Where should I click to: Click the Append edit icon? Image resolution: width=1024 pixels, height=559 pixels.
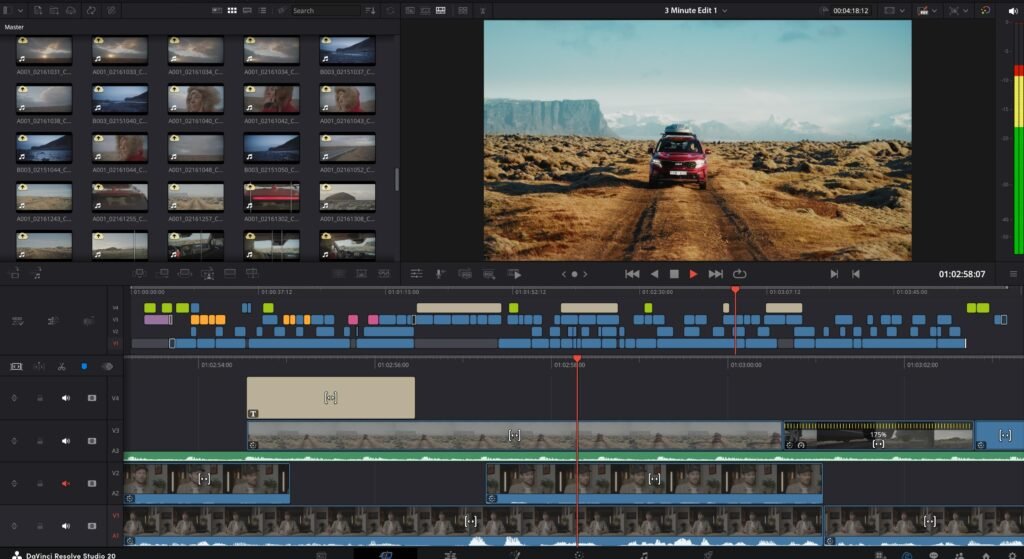pos(163,274)
